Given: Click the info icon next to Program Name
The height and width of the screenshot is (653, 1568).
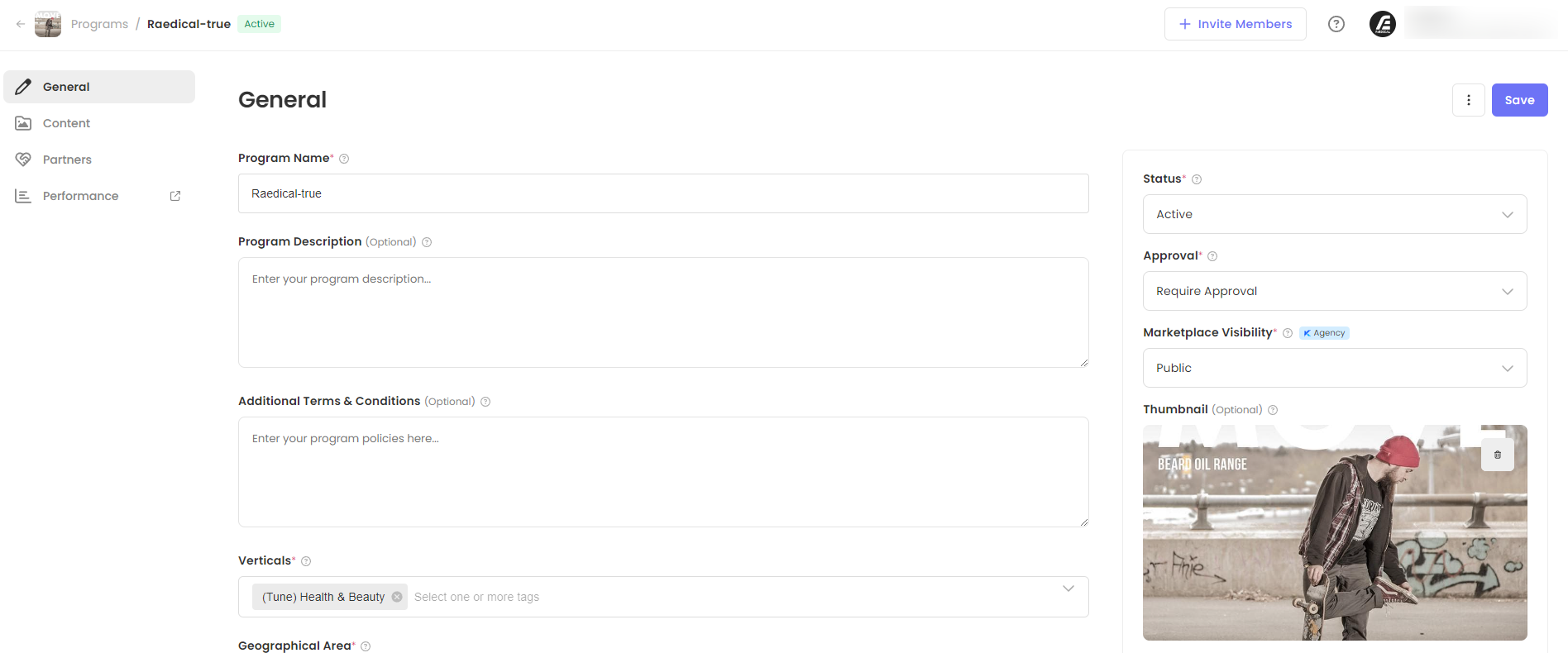Looking at the screenshot, I should point(344,159).
